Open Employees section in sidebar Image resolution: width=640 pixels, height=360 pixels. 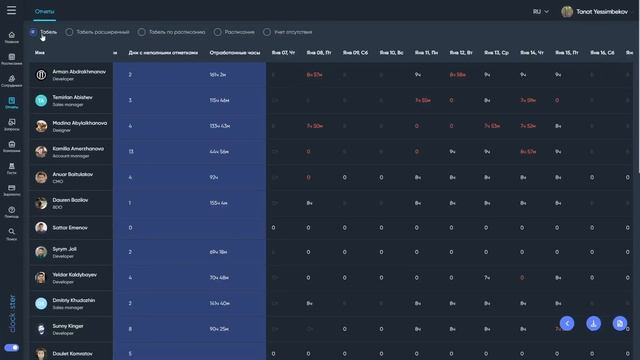(11, 81)
